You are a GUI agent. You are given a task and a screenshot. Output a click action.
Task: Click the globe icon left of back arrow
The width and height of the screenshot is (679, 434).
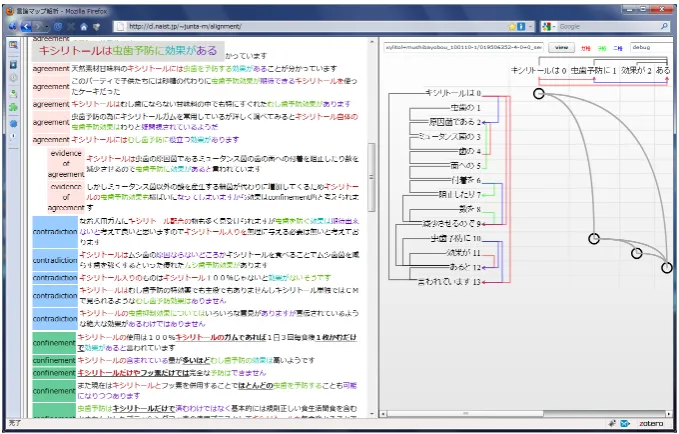13,27
